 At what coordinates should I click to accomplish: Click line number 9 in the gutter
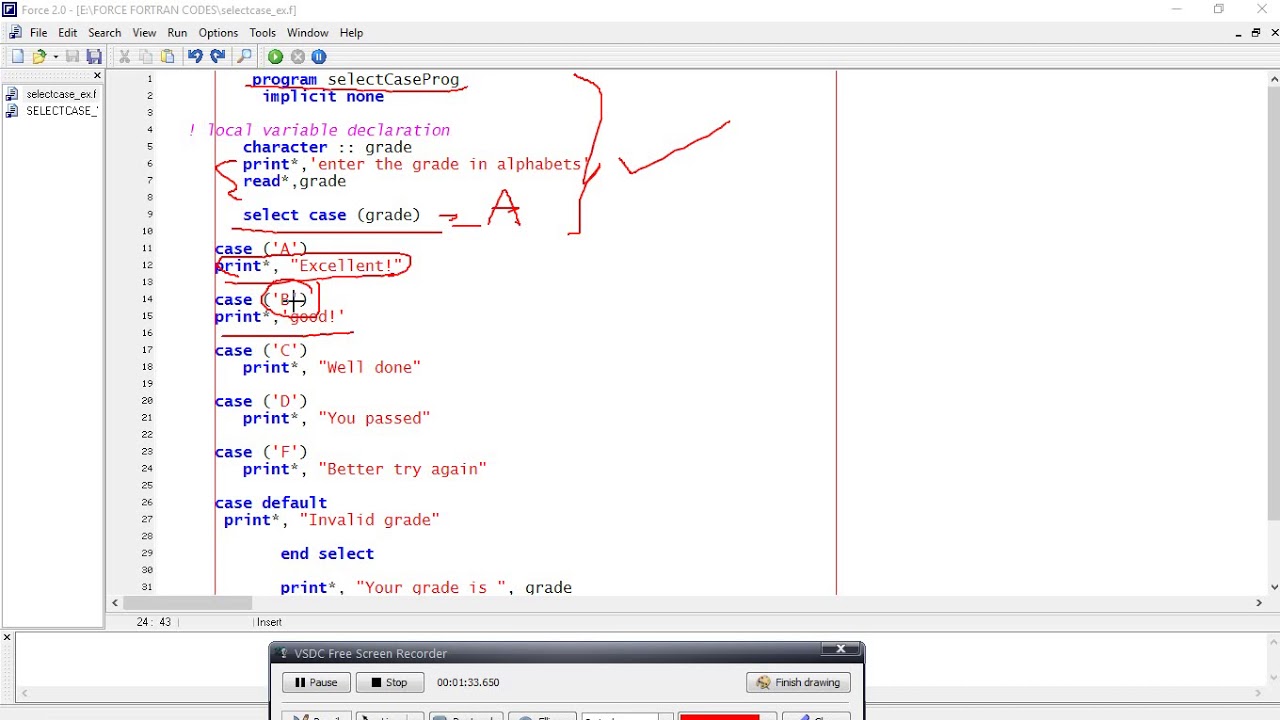pyautogui.click(x=149, y=214)
